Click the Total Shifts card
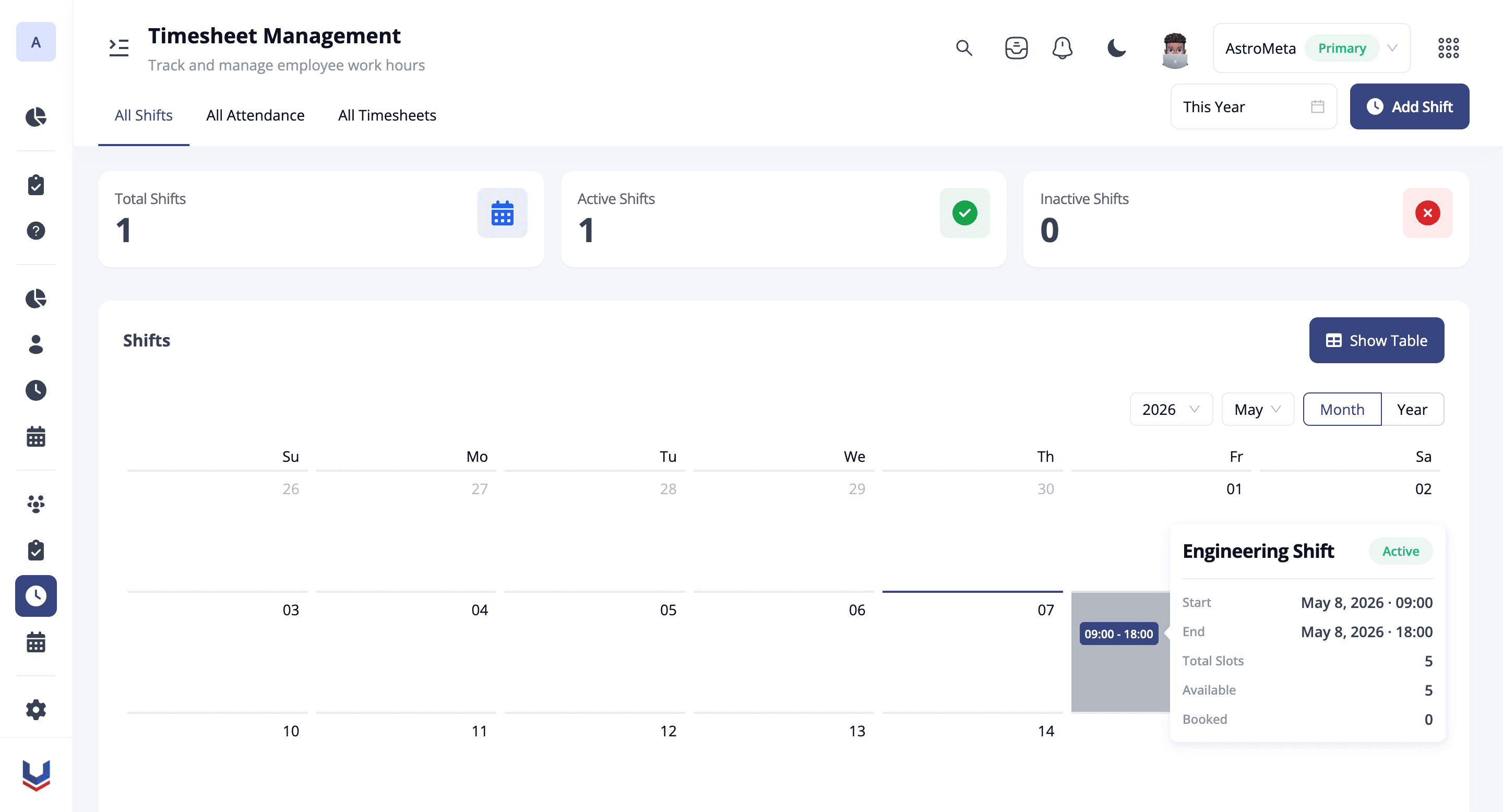The height and width of the screenshot is (812, 1503). [x=321, y=219]
